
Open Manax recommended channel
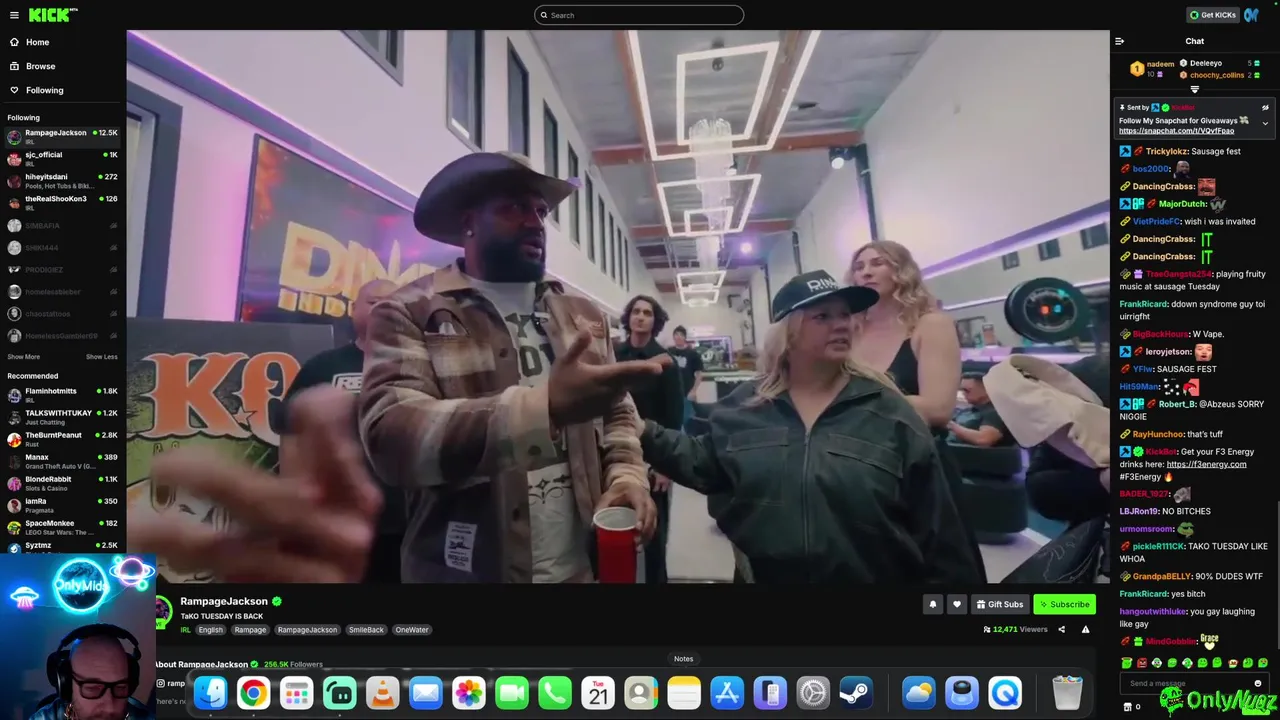(x=62, y=461)
